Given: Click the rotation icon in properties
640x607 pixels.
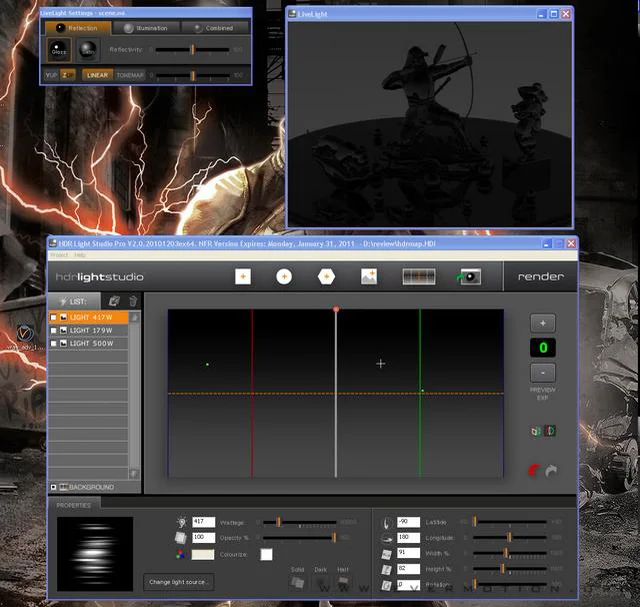Looking at the screenshot, I should point(387,586).
